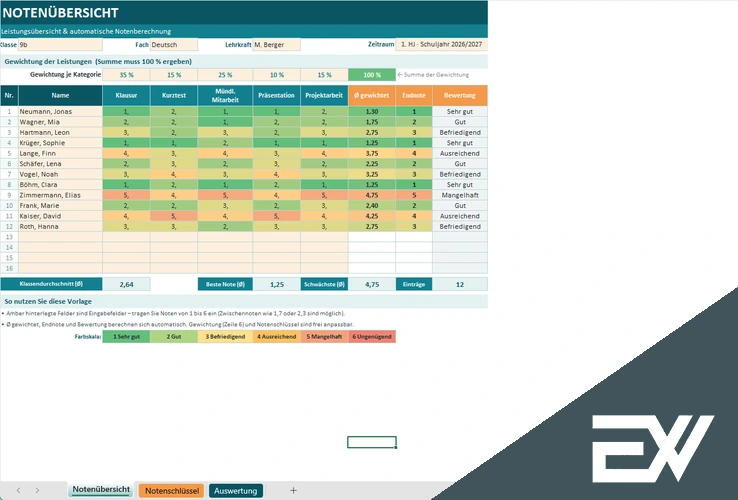Viewport: 738px width, 500px height.
Task: Select the Klassendurchschnitt value 2,64
Action: point(126,284)
